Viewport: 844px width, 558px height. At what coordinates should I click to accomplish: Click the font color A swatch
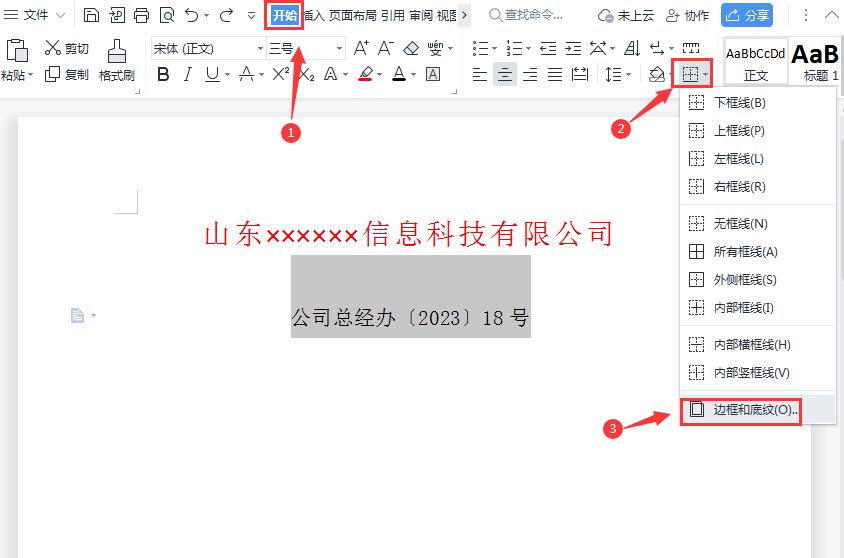pos(399,74)
